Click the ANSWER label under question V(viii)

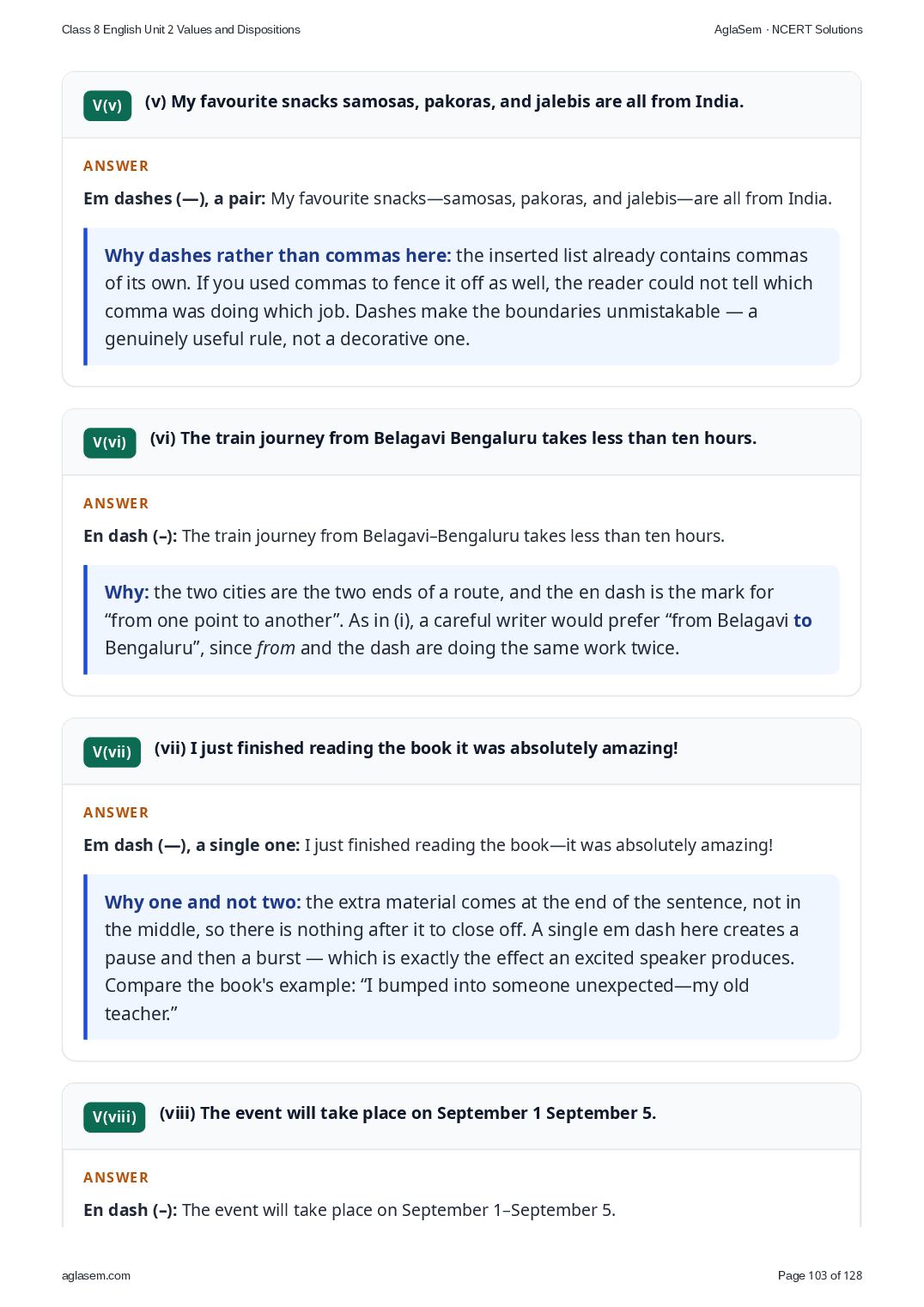point(116,1177)
